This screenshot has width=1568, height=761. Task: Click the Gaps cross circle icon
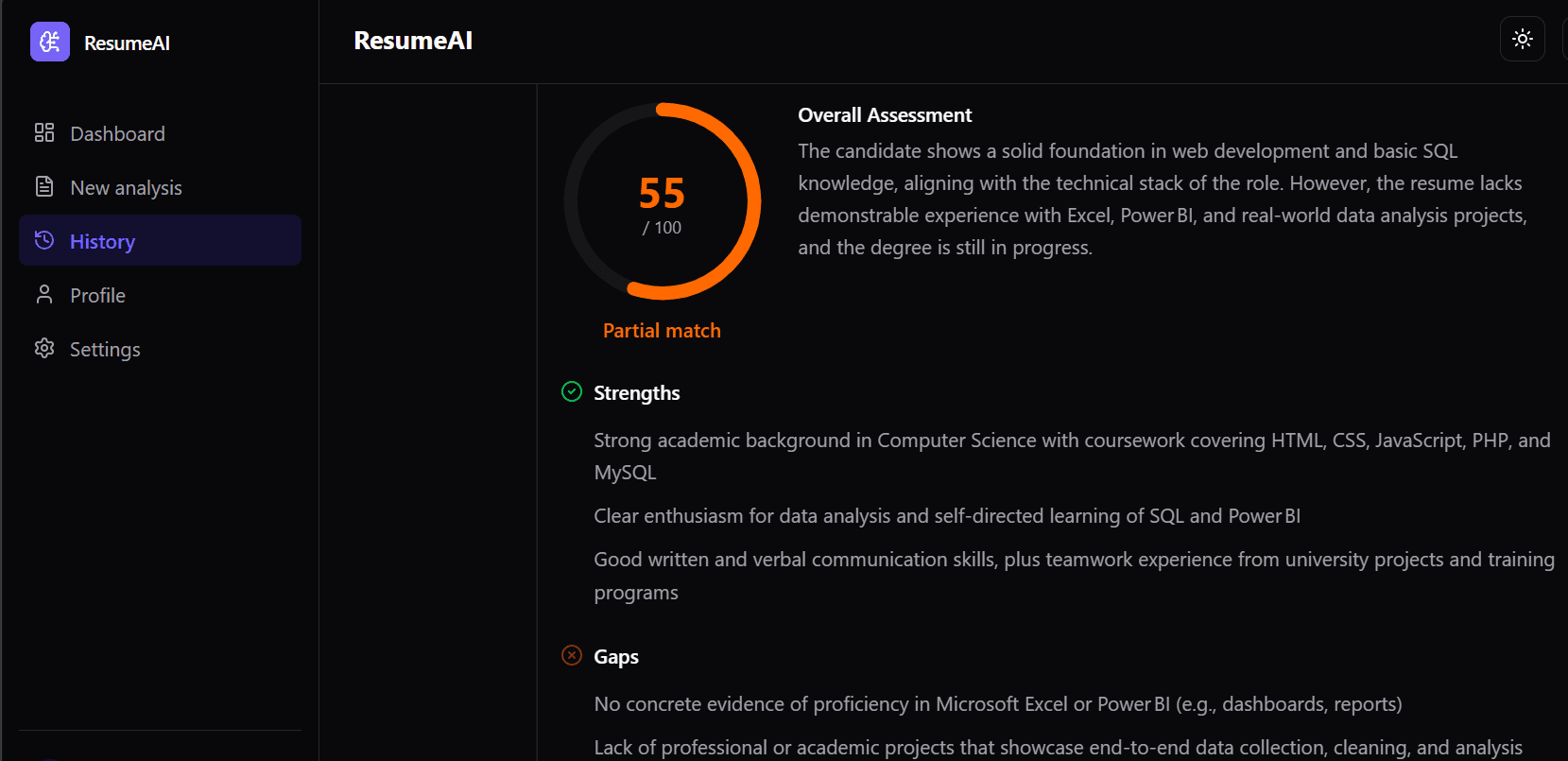pos(572,655)
